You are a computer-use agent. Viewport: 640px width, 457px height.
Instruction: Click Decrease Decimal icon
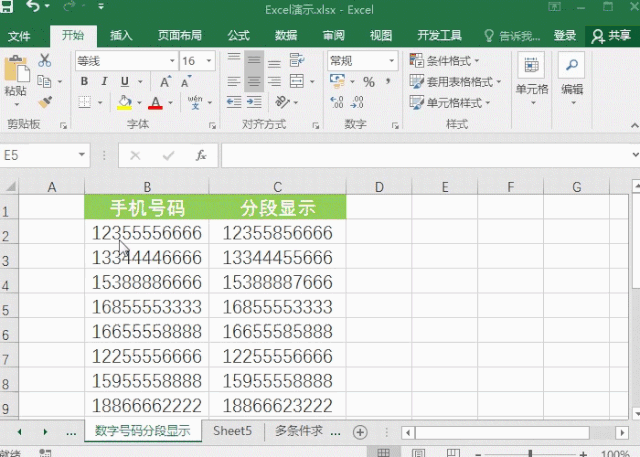(357, 102)
